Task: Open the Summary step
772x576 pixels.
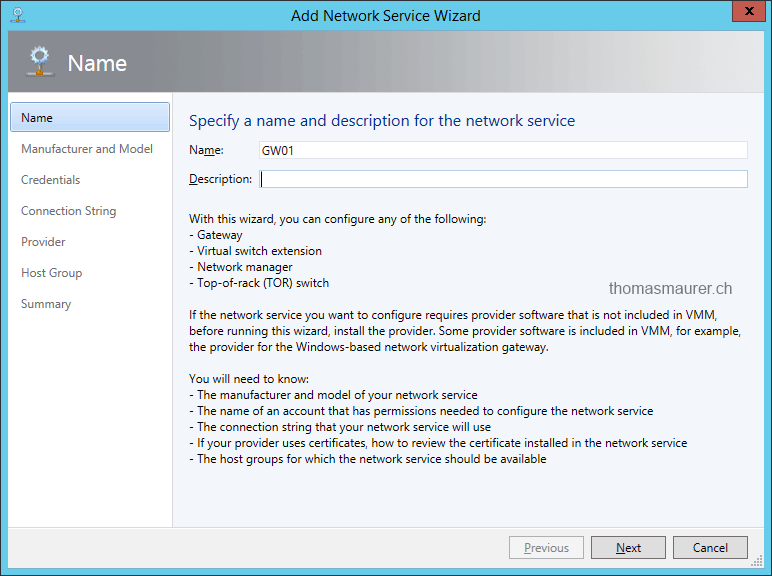Action: [46, 304]
